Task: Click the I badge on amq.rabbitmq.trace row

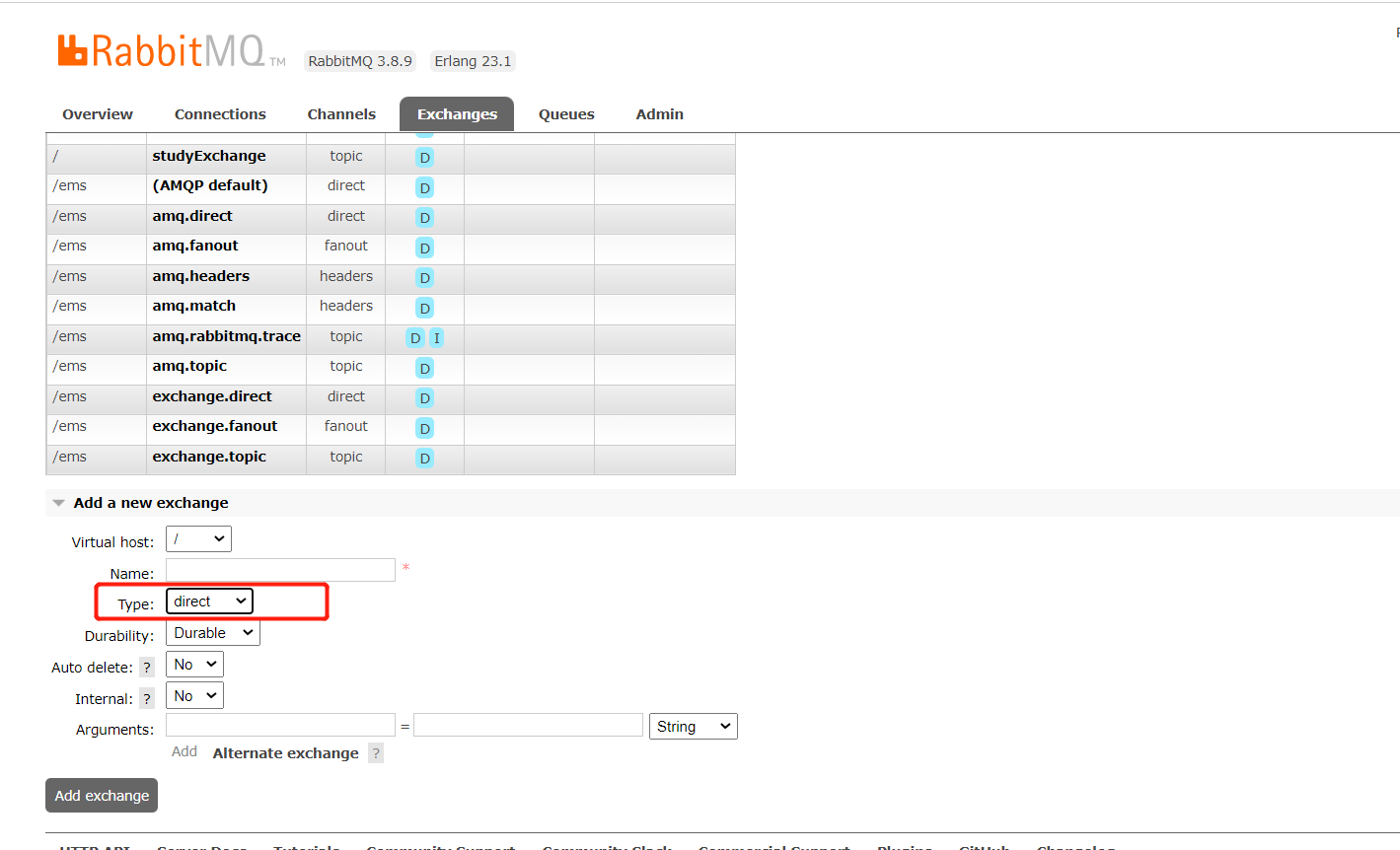Action: (x=436, y=338)
